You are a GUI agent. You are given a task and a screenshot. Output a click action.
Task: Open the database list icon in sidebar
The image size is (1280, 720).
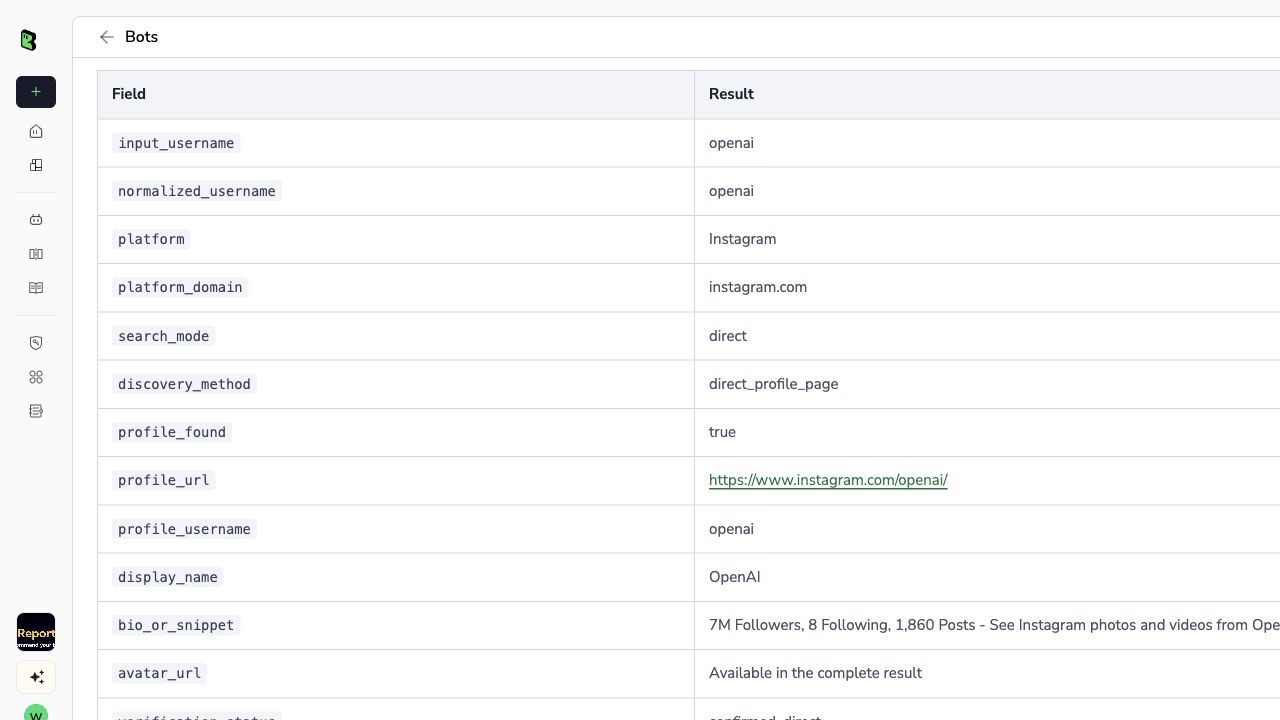tap(36, 411)
